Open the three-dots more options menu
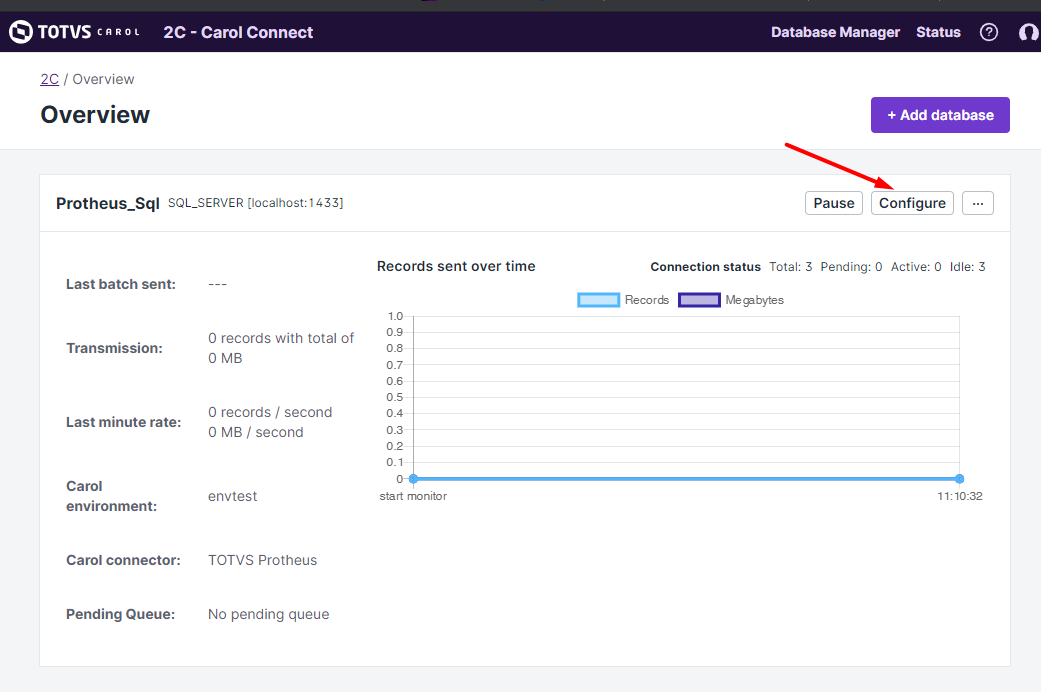This screenshot has width=1041, height=692. [x=977, y=203]
